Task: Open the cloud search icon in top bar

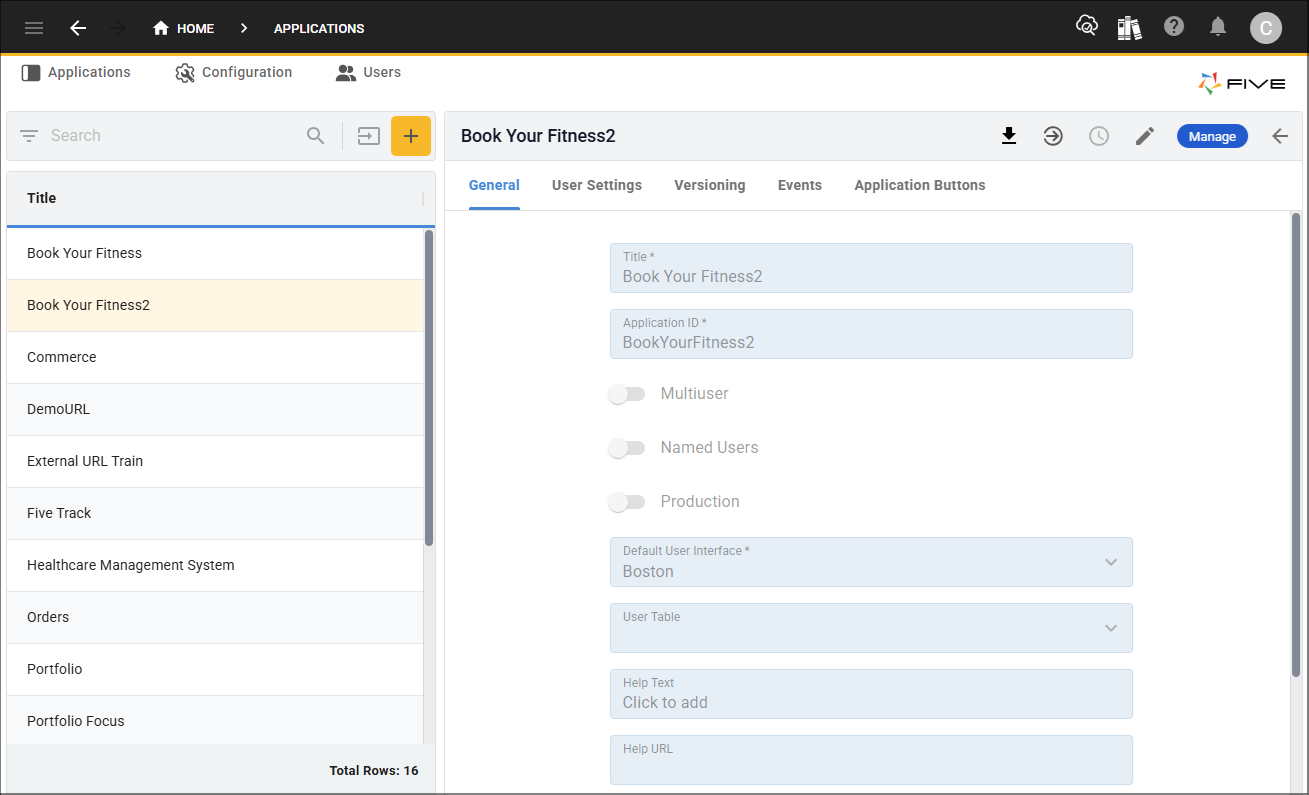Action: coord(1086,27)
